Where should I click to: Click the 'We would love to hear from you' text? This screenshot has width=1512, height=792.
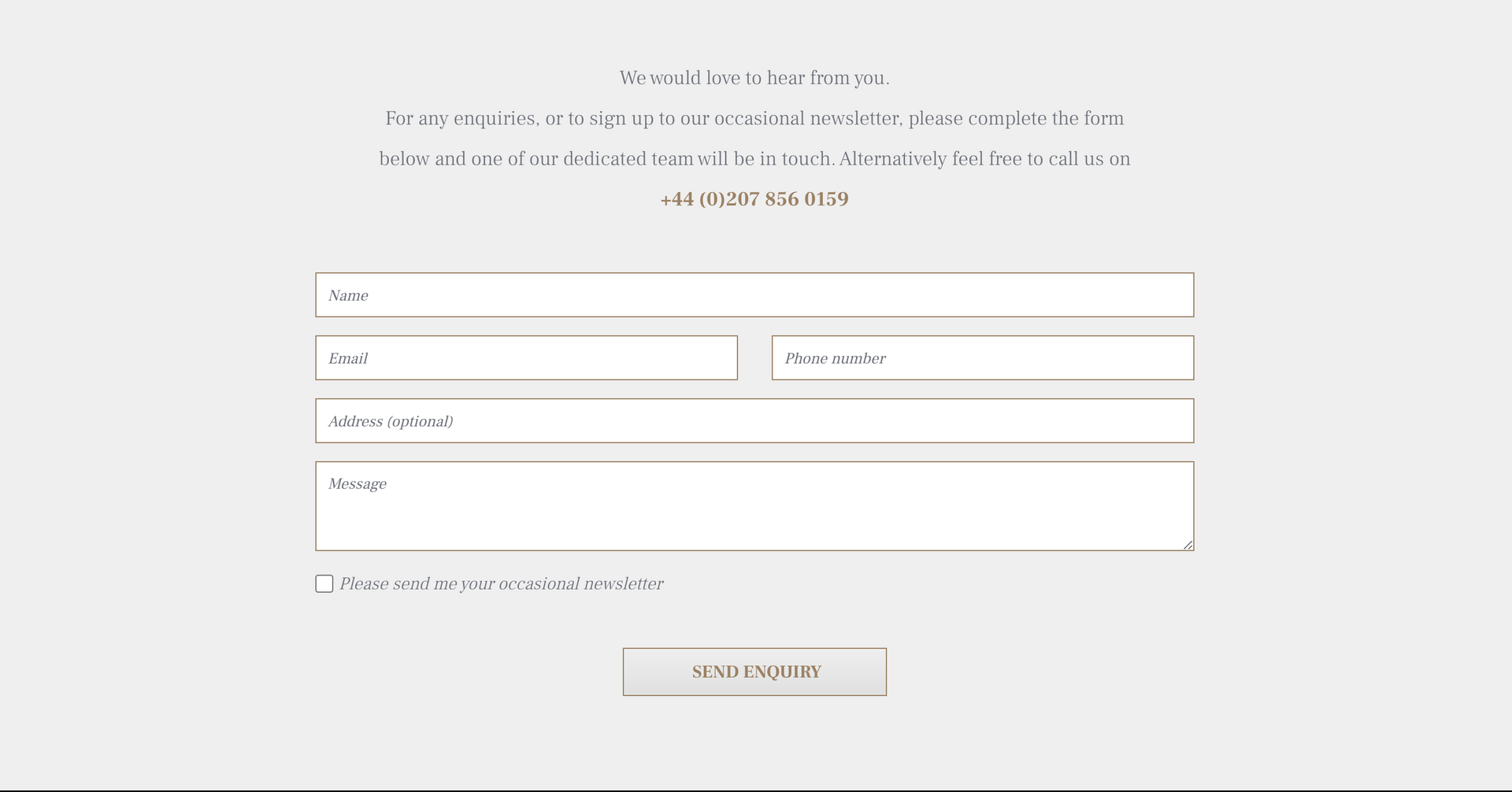click(754, 79)
